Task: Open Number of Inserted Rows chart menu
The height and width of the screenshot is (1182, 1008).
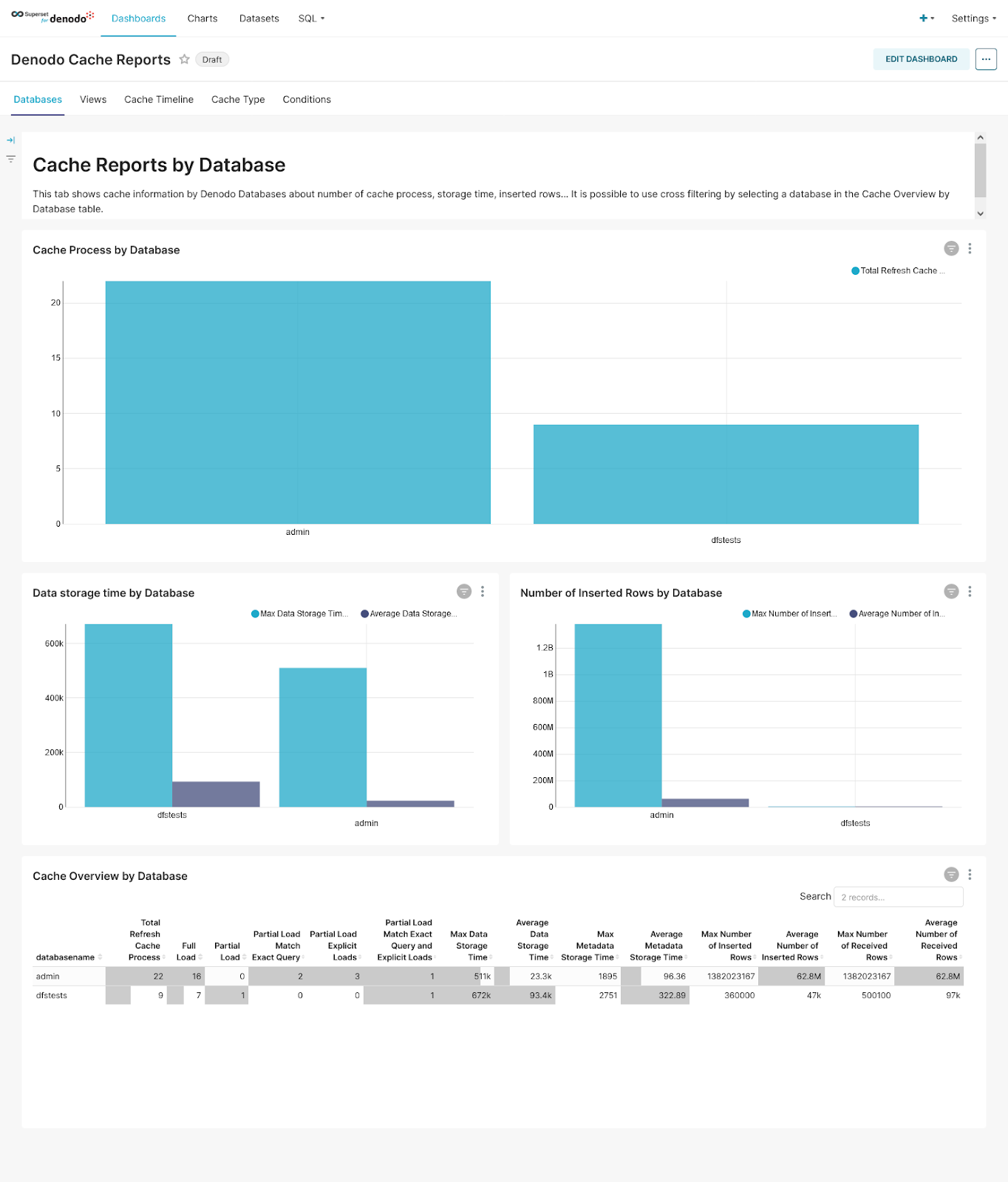Action: [970, 592]
